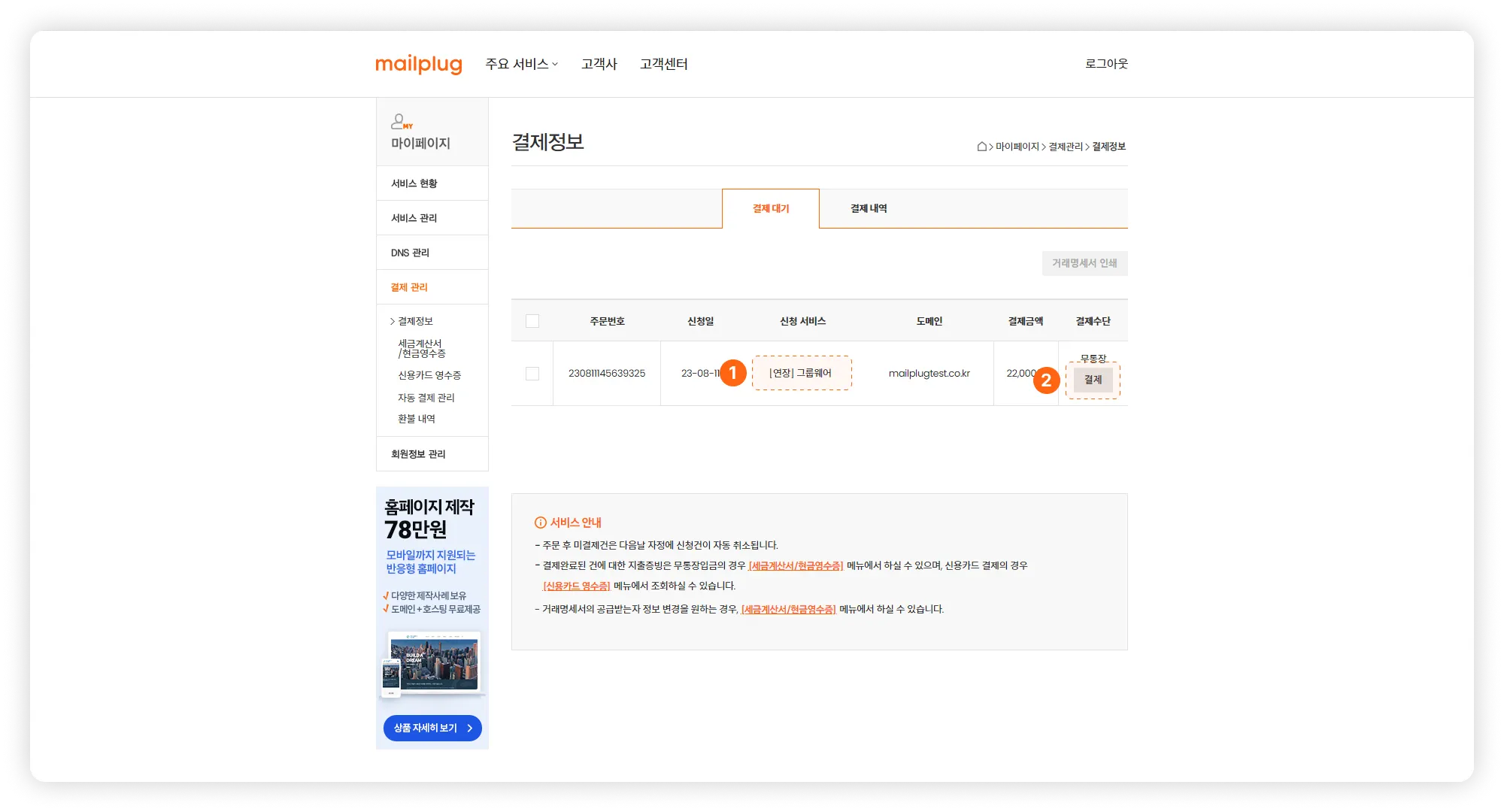The height and width of the screenshot is (812, 1504).
Task: Open the 결제정보 sidebar submenu item
Action: (x=415, y=321)
